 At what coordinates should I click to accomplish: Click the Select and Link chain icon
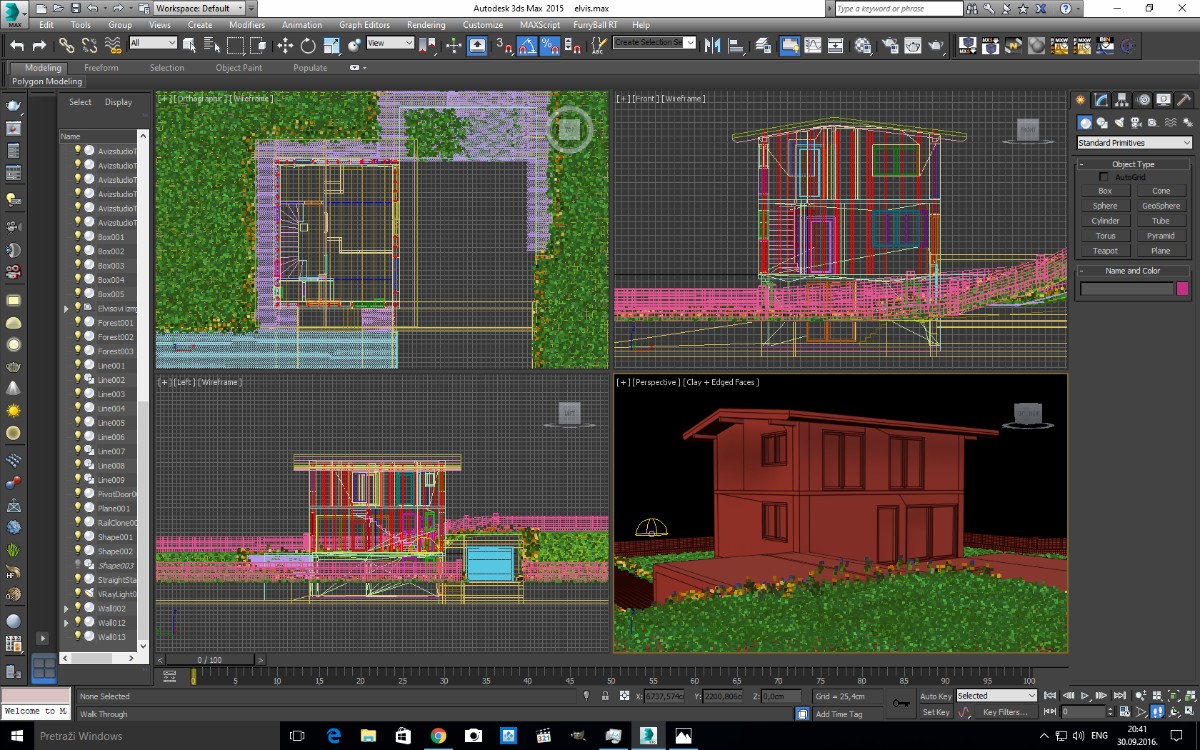pyautogui.click(x=66, y=46)
